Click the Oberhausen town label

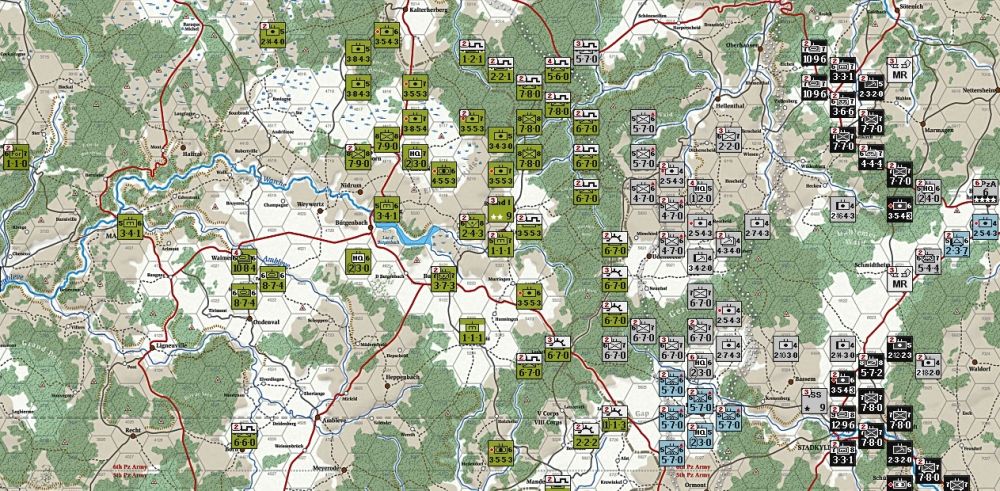click(x=743, y=45)
